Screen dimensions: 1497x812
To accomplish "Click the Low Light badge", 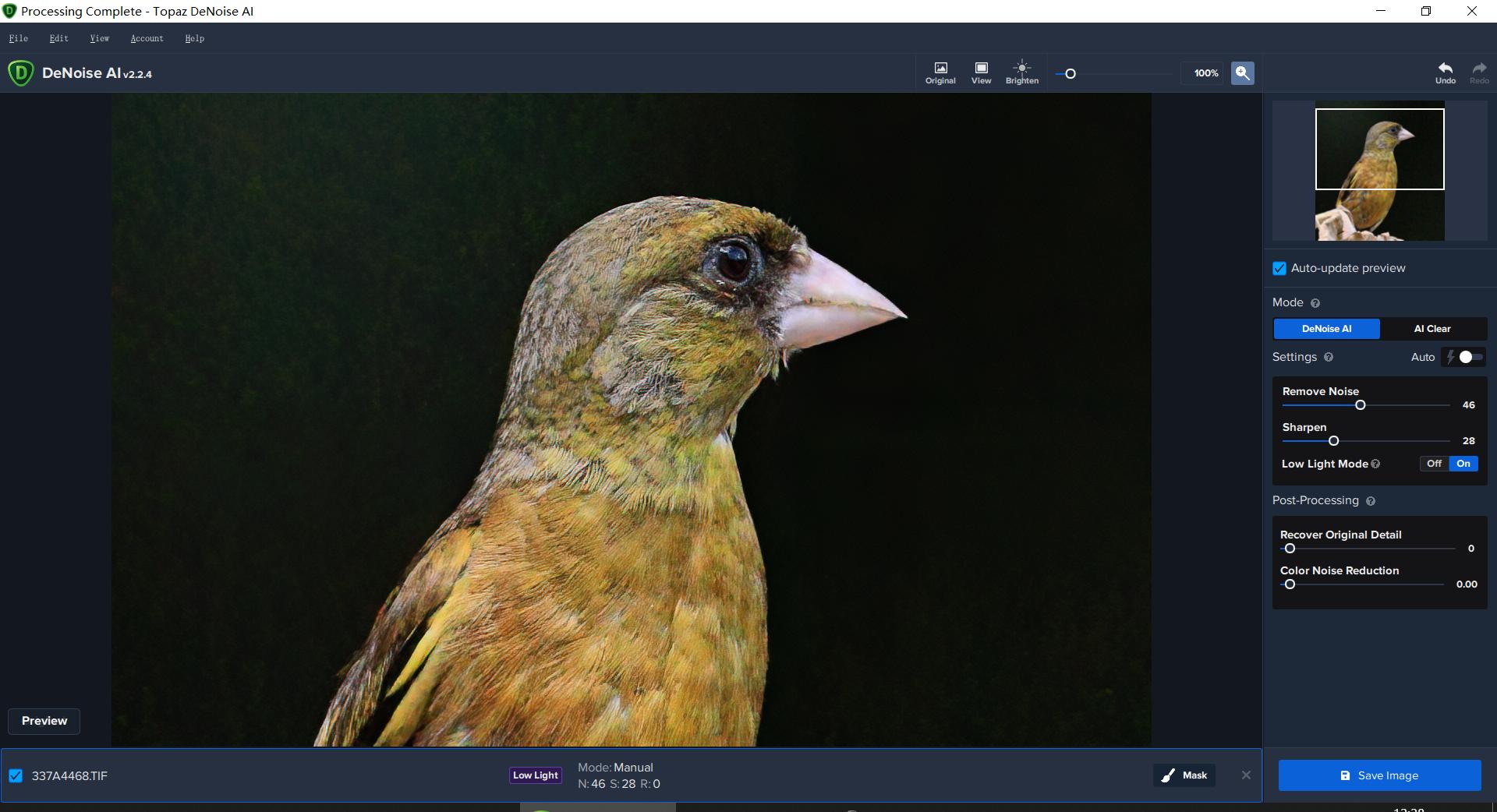I will 536,775.
